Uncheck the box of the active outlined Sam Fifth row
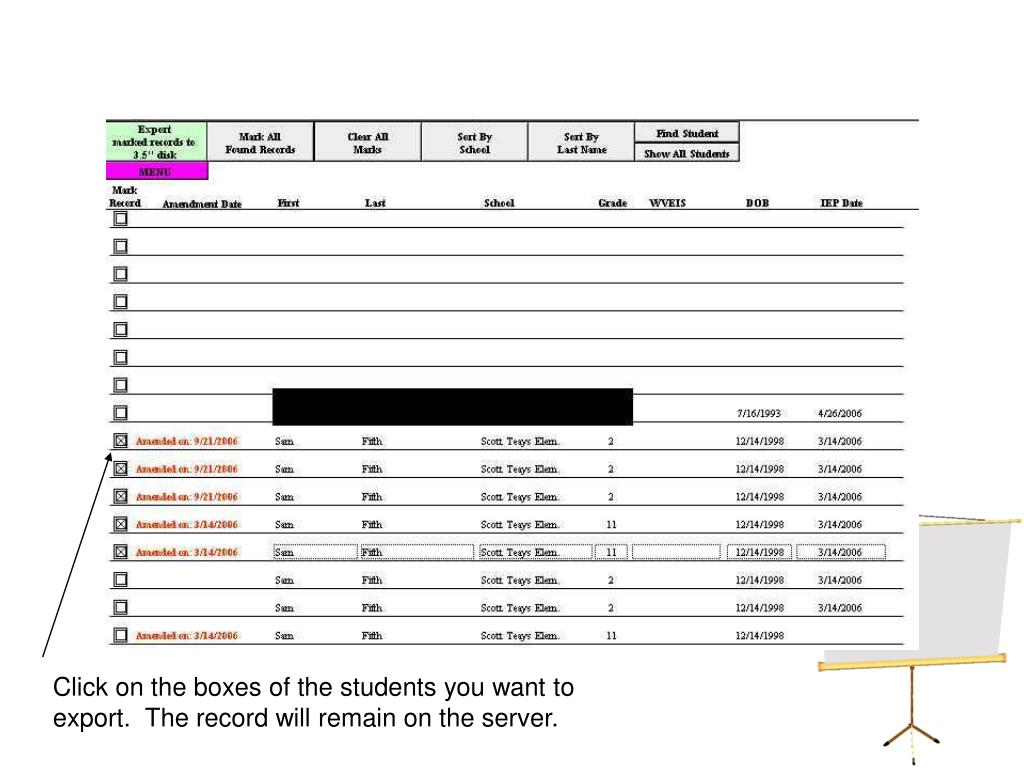1024x768 pixels. [120, 552]
